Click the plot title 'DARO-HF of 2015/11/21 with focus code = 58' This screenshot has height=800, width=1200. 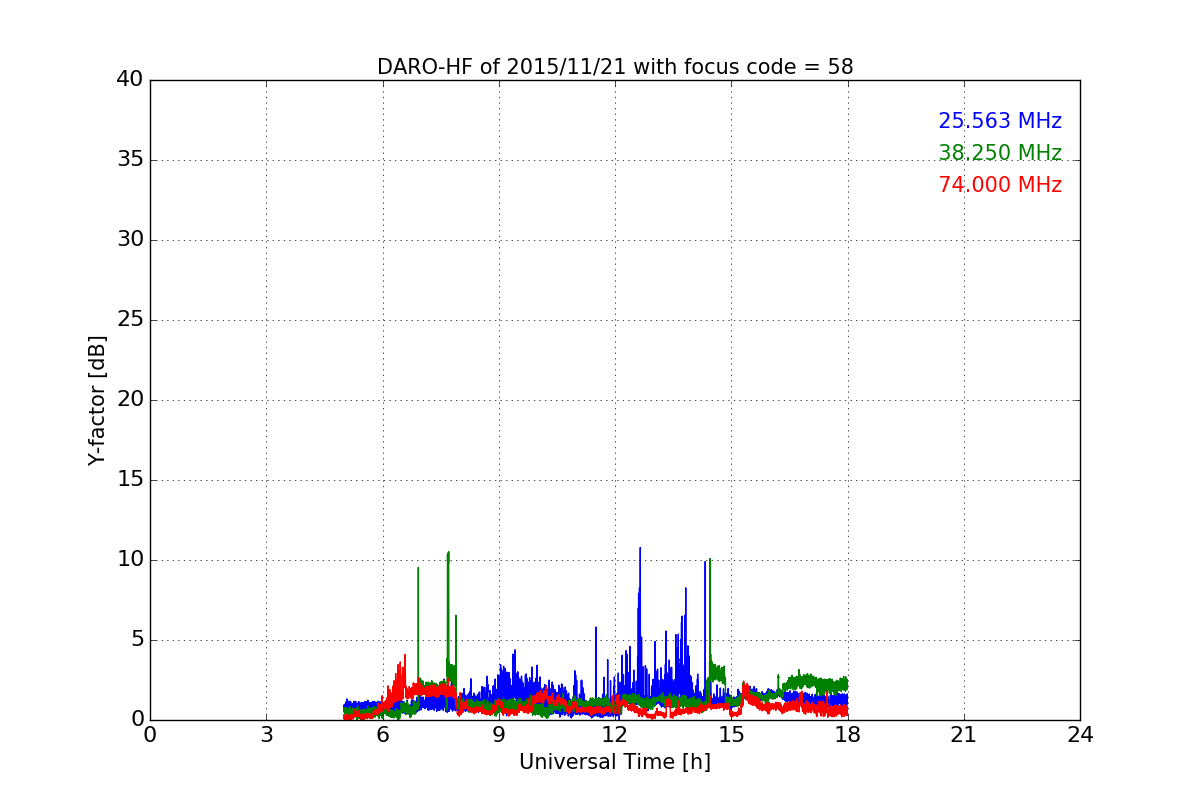615,67
